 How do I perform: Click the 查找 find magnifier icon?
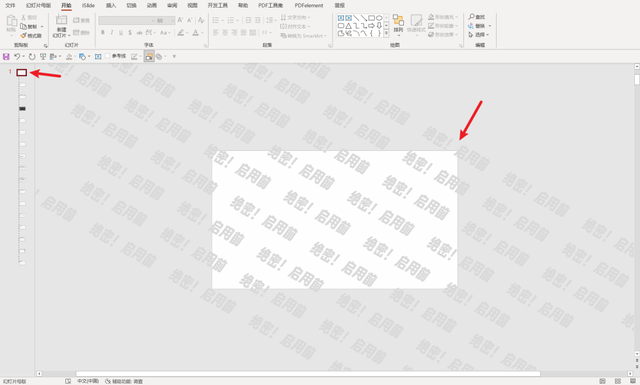click(x=471, y=17)
